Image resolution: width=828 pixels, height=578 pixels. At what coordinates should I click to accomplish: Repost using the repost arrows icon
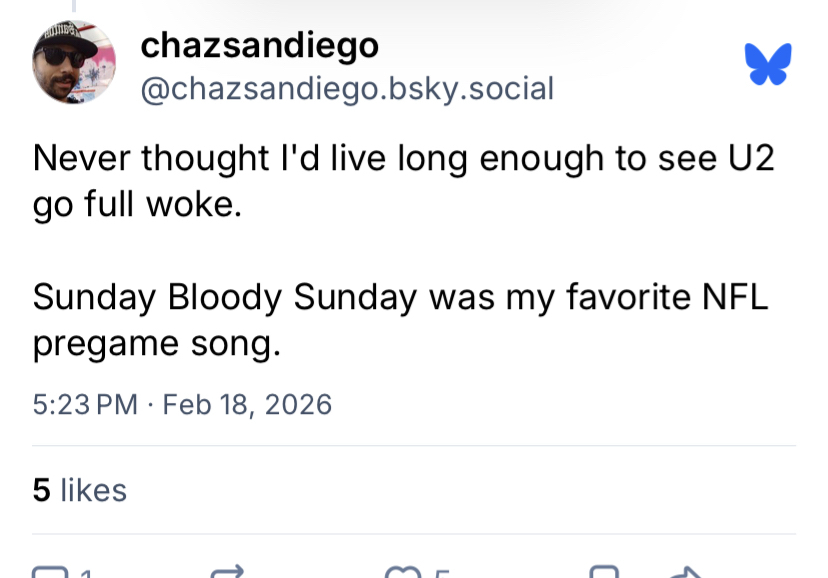(229, 573)
